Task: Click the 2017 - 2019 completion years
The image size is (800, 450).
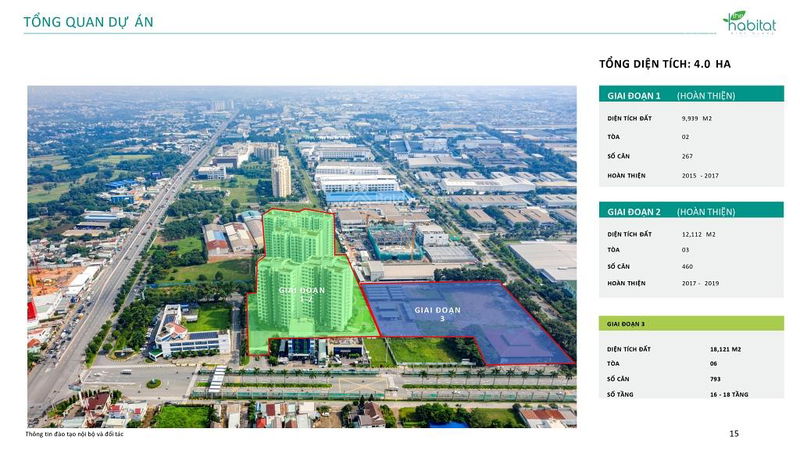Action: click(701, 283)
